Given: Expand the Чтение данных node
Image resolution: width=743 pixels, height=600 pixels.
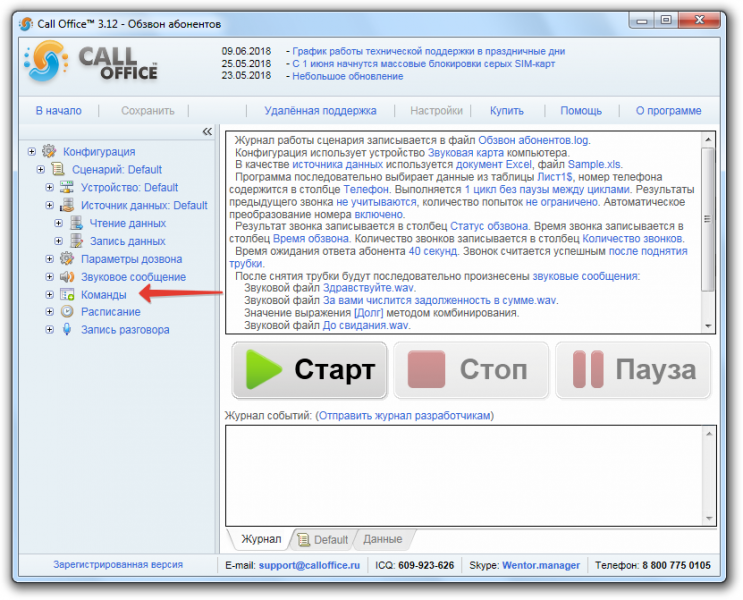Looking at the screenshot, I should (x=58, y=223).
